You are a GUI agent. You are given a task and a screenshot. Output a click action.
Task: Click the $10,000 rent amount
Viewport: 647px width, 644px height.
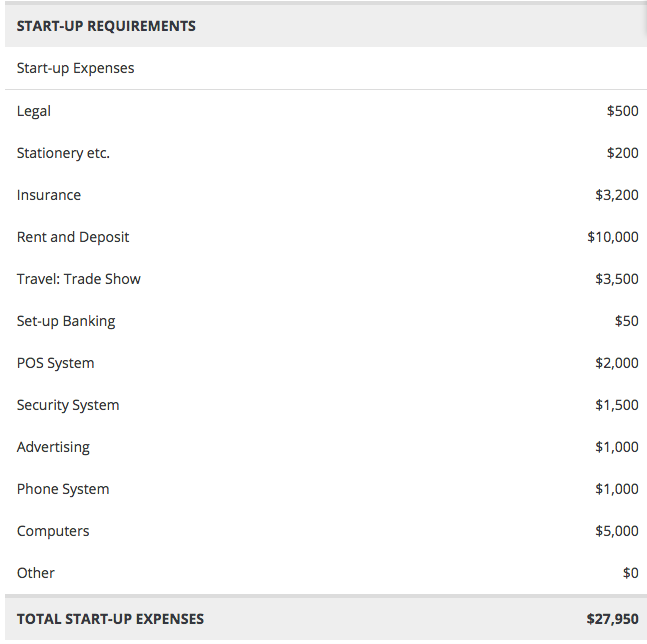click(x=613, y=237)
